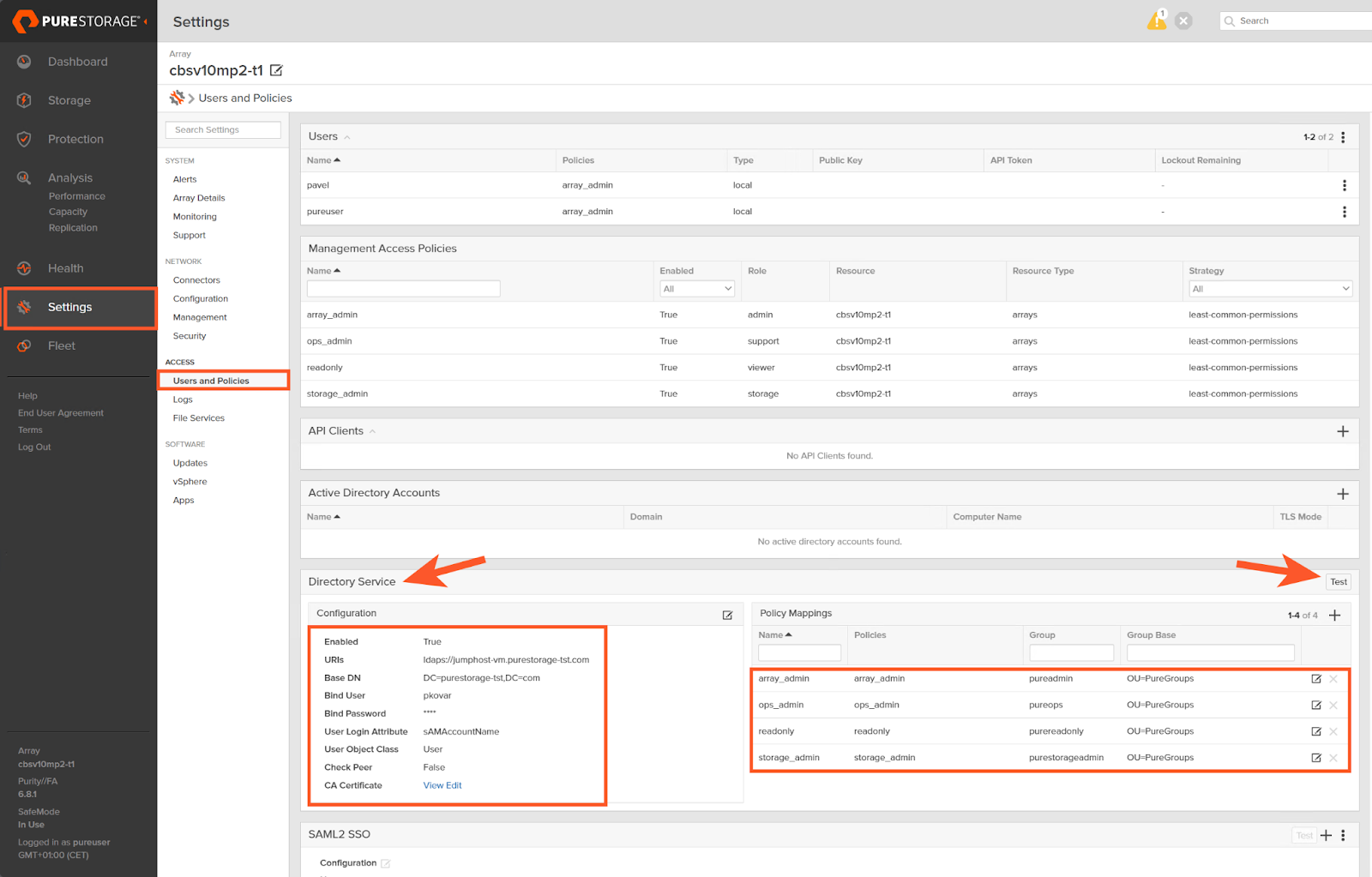Delete the readonly policy mapping

coord(1333,732)
